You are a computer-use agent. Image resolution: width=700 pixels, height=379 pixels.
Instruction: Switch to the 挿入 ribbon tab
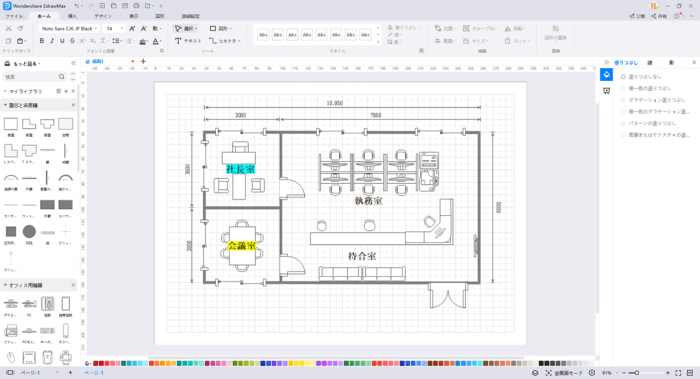pos(72,16)
